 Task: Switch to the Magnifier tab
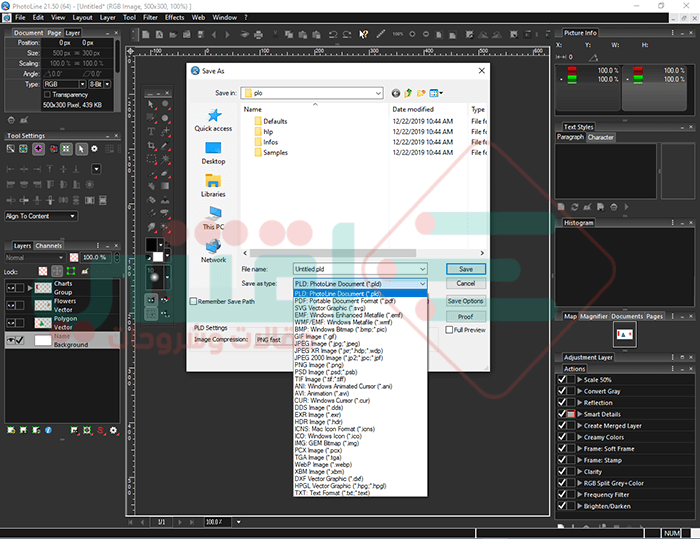(594, 316)
